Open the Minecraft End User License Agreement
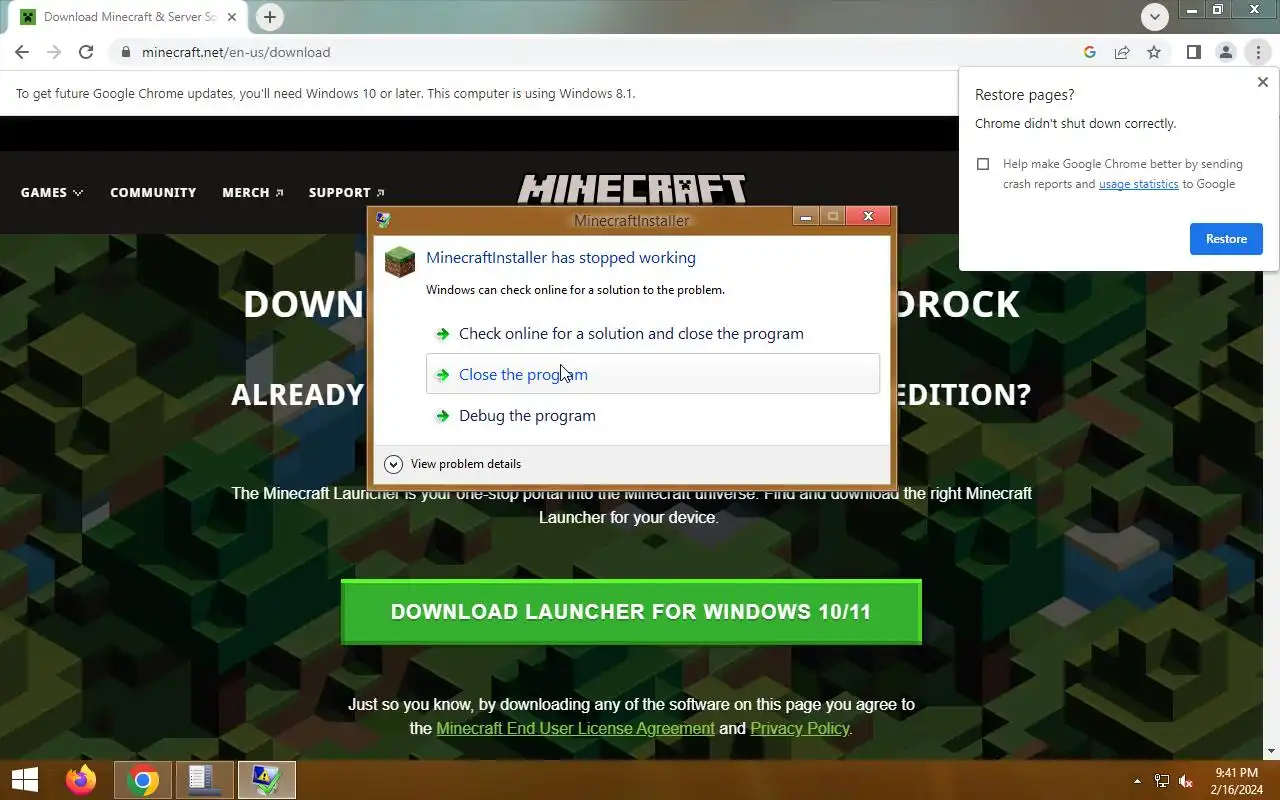The image size is (1280, 800). pyautogui.click(x=575, y=728)
